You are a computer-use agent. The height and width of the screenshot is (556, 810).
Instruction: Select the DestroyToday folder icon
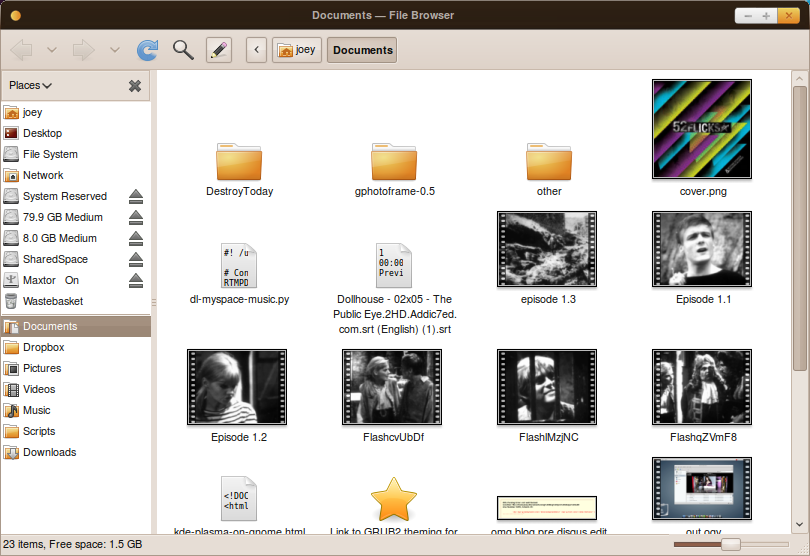click(239, 162)
